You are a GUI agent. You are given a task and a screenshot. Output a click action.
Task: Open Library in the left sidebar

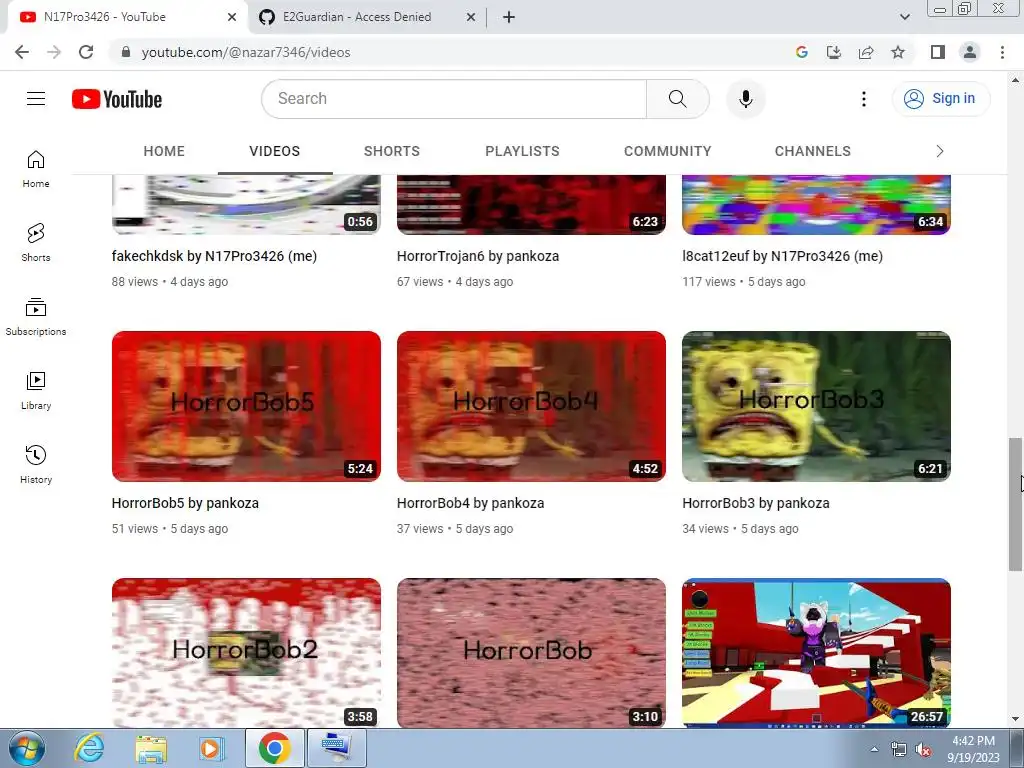(x=36, y=391)
